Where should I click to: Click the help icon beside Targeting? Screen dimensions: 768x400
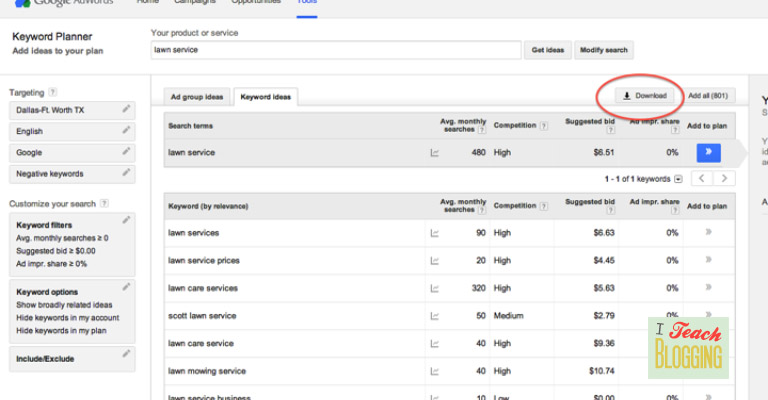click(x=52, y=92)
